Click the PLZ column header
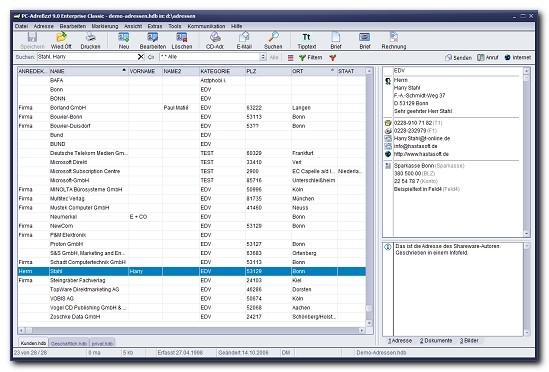The width and height of the screenshot is (549, 372). pos(268,71)
